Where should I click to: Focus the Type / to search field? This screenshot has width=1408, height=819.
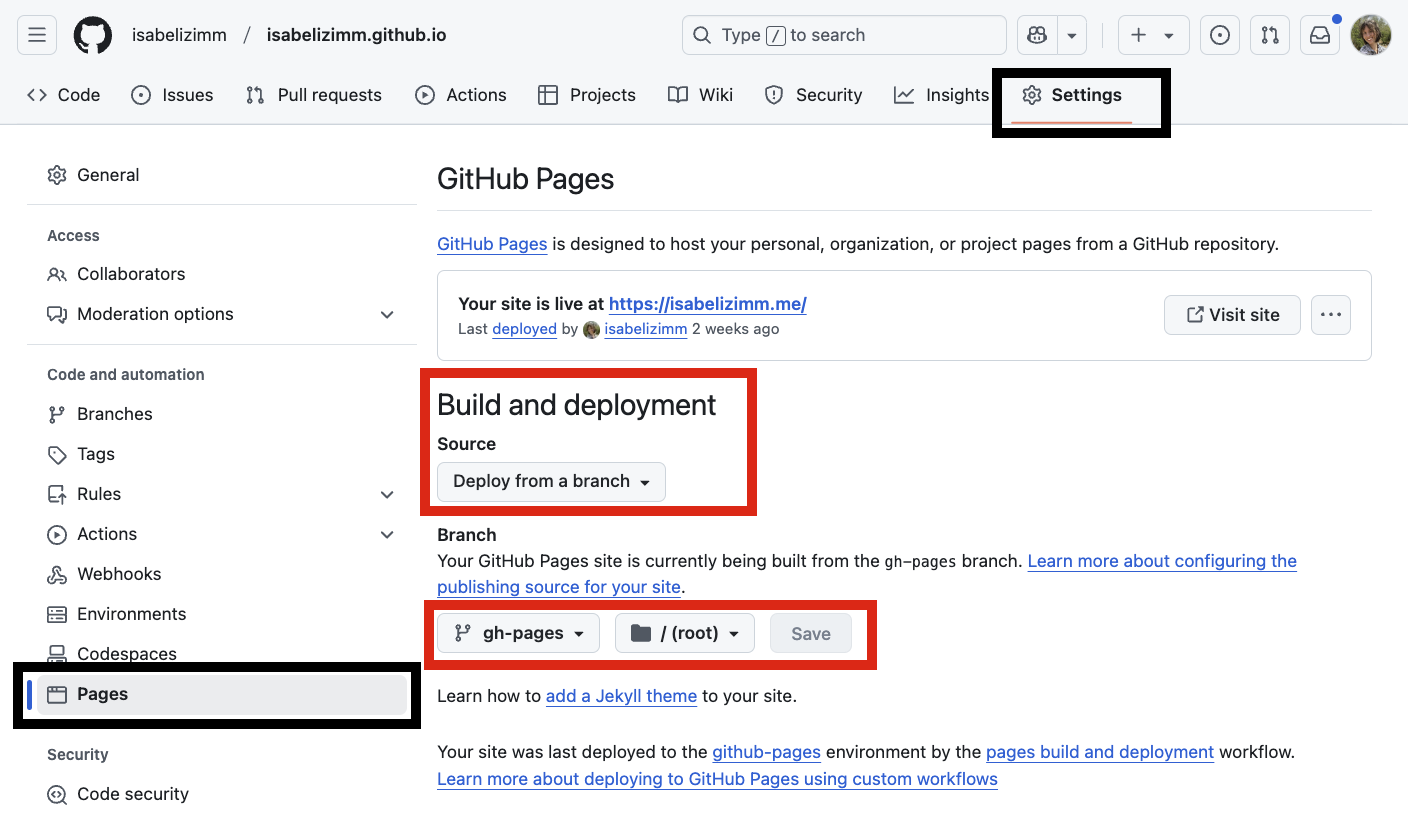(x=844, y=35)
